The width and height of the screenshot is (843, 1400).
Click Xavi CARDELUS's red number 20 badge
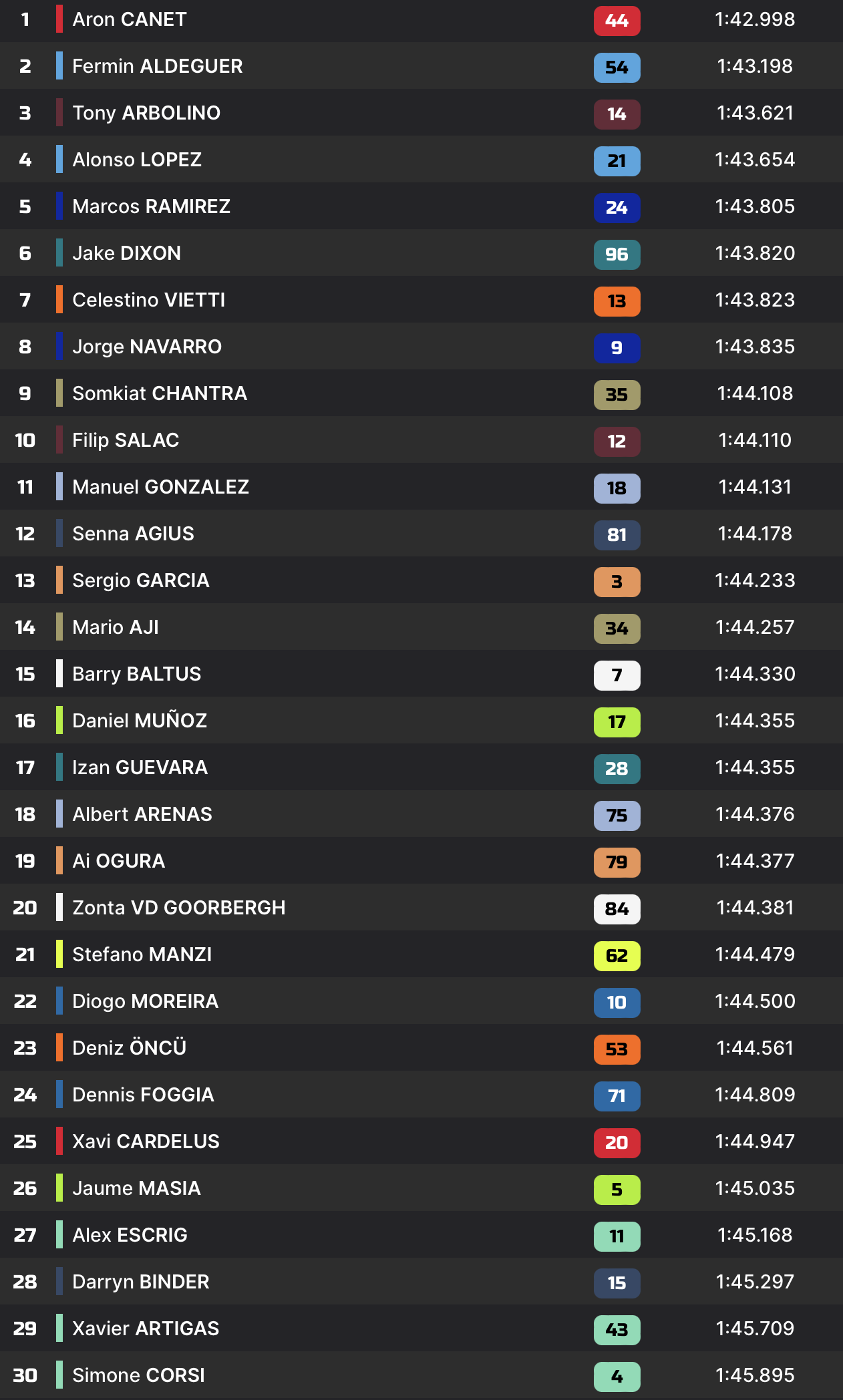[x=617, y=1143]
